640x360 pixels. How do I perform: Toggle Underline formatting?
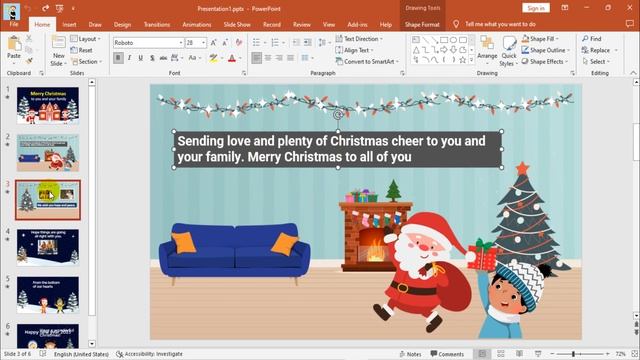click(x=141, y=58)
